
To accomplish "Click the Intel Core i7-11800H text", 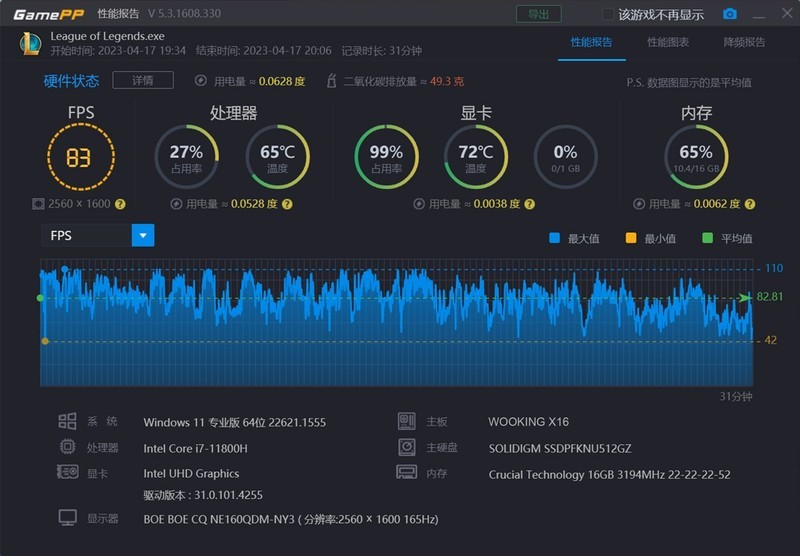I will 195,448.
